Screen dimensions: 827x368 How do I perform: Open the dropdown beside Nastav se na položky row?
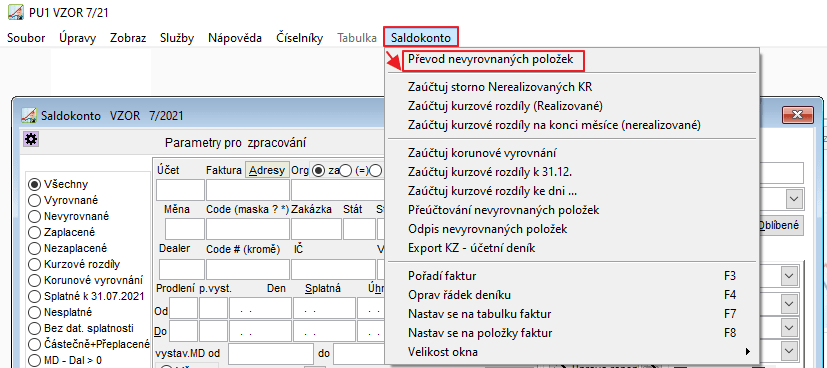coord(789,327)
